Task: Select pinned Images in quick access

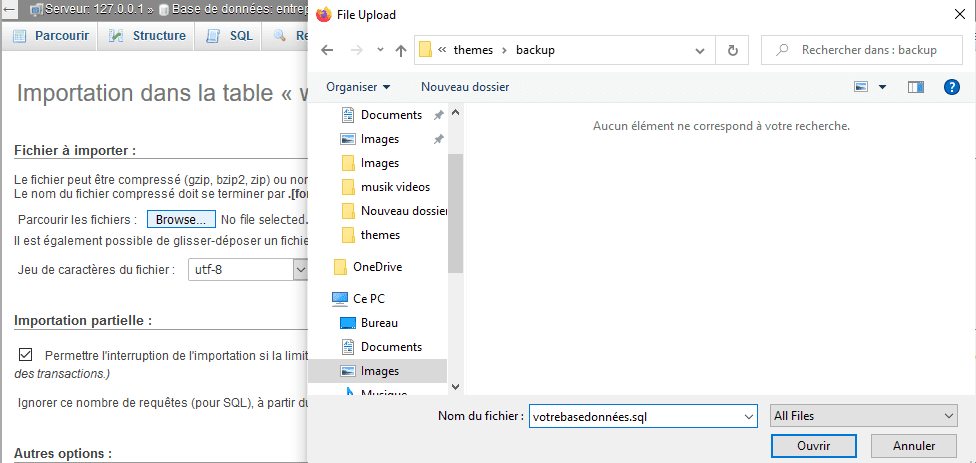Action: point(380,139)
